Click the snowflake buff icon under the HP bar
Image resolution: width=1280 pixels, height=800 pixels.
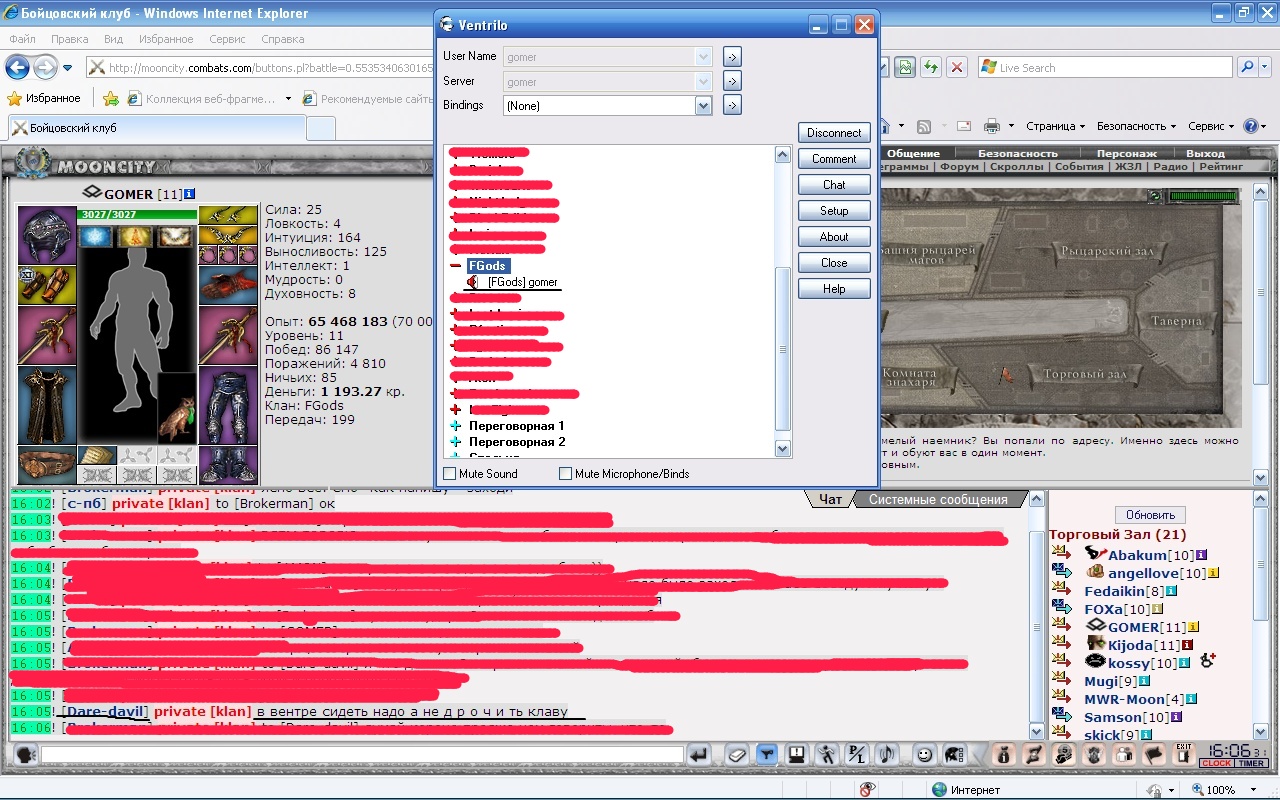pos(98,236)
